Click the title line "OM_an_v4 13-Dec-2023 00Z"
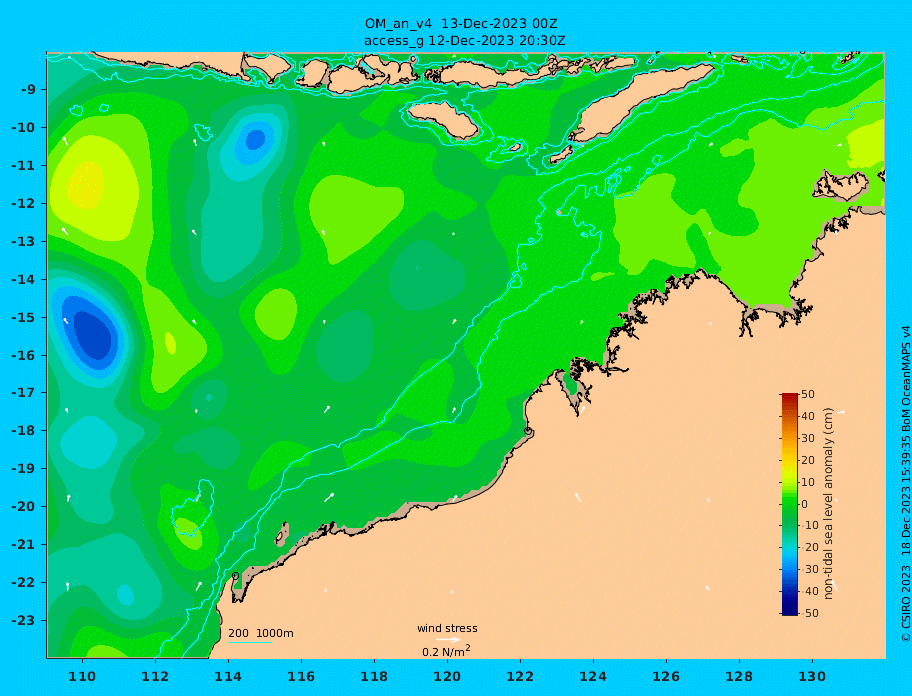This screenshot has height=696, width=912. [x=461, y=24]
